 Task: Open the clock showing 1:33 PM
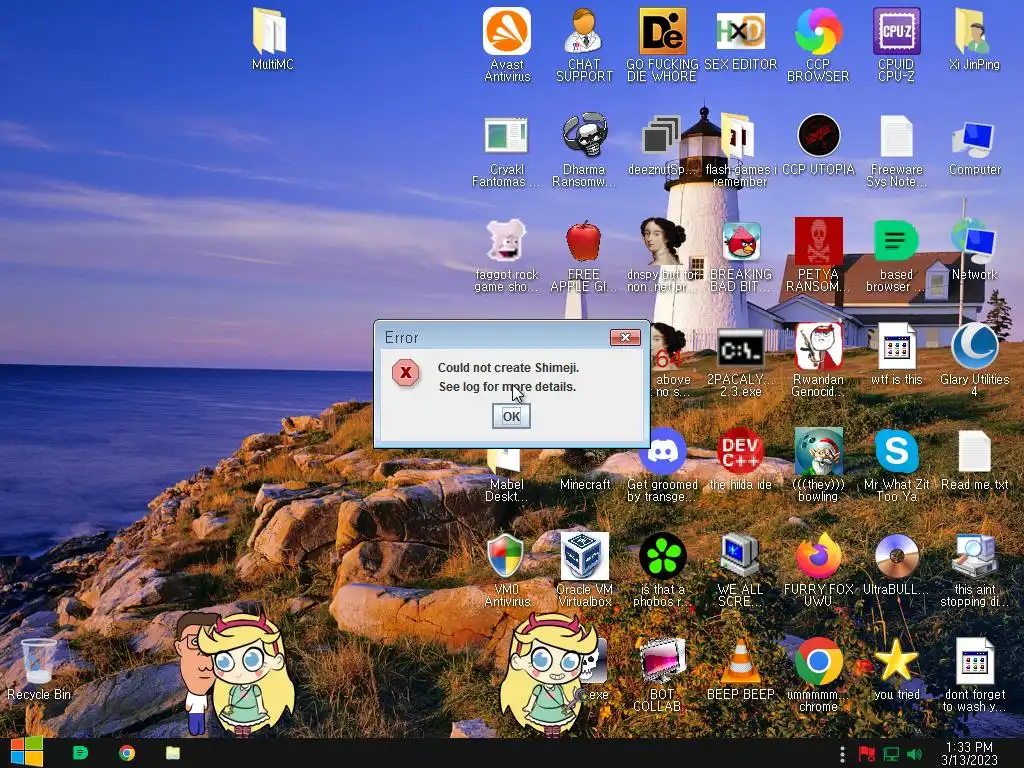pyautogui.click(x=969, y=753)
